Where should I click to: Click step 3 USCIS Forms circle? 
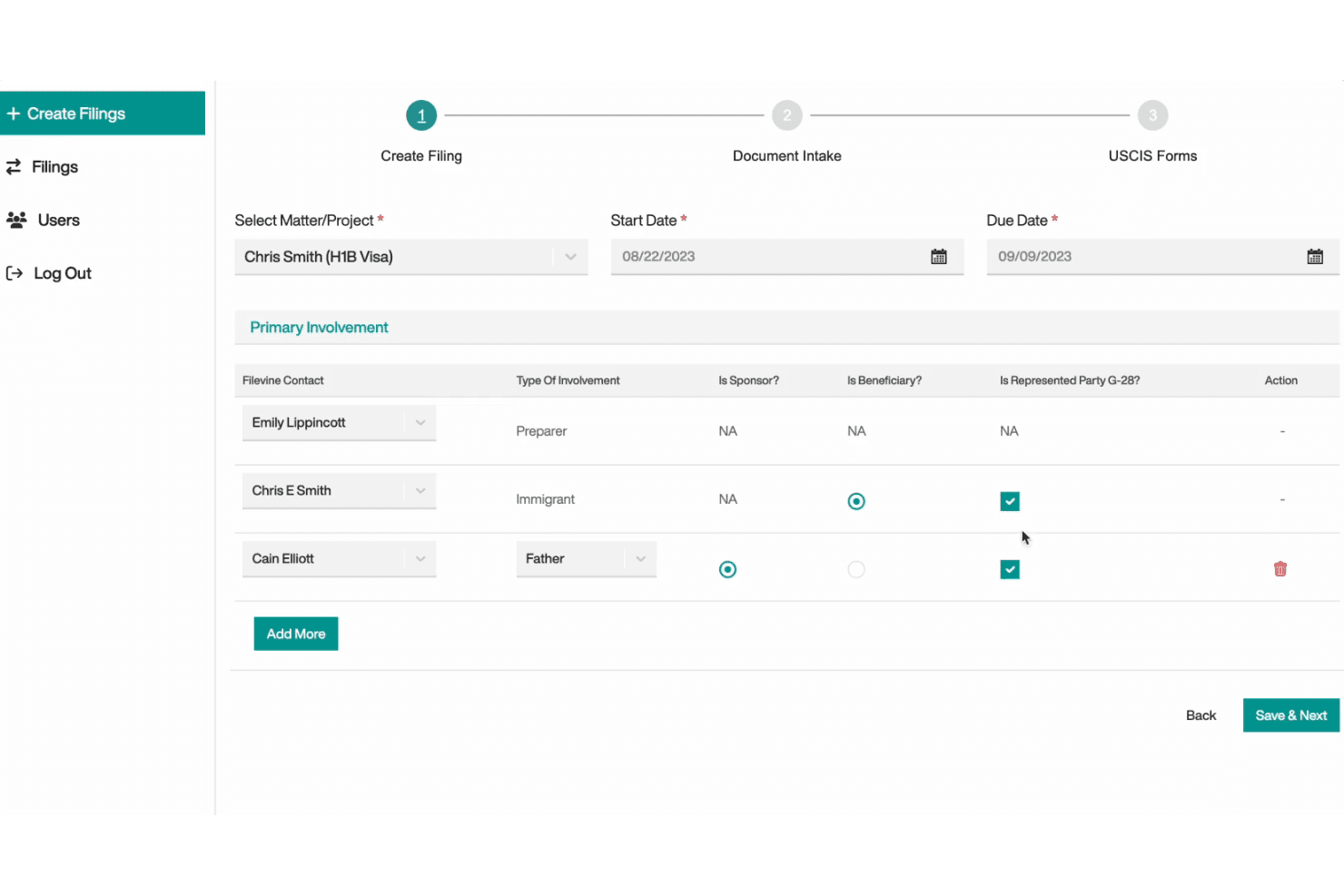coord(1153,115)
